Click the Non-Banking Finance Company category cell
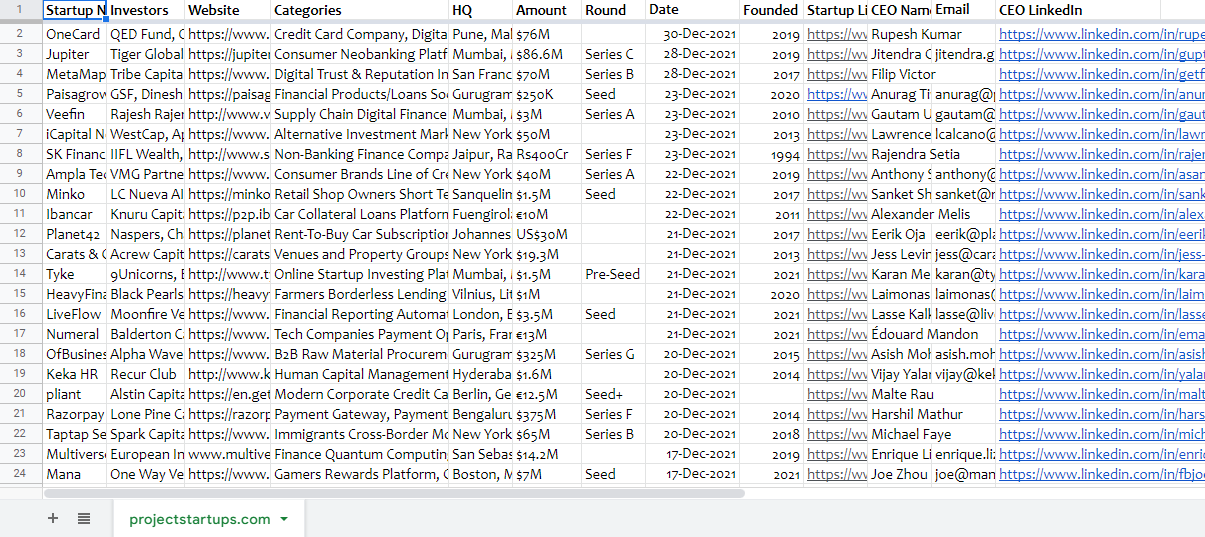The width and height of the screenshot is (1205, 537). click(360, 154)
